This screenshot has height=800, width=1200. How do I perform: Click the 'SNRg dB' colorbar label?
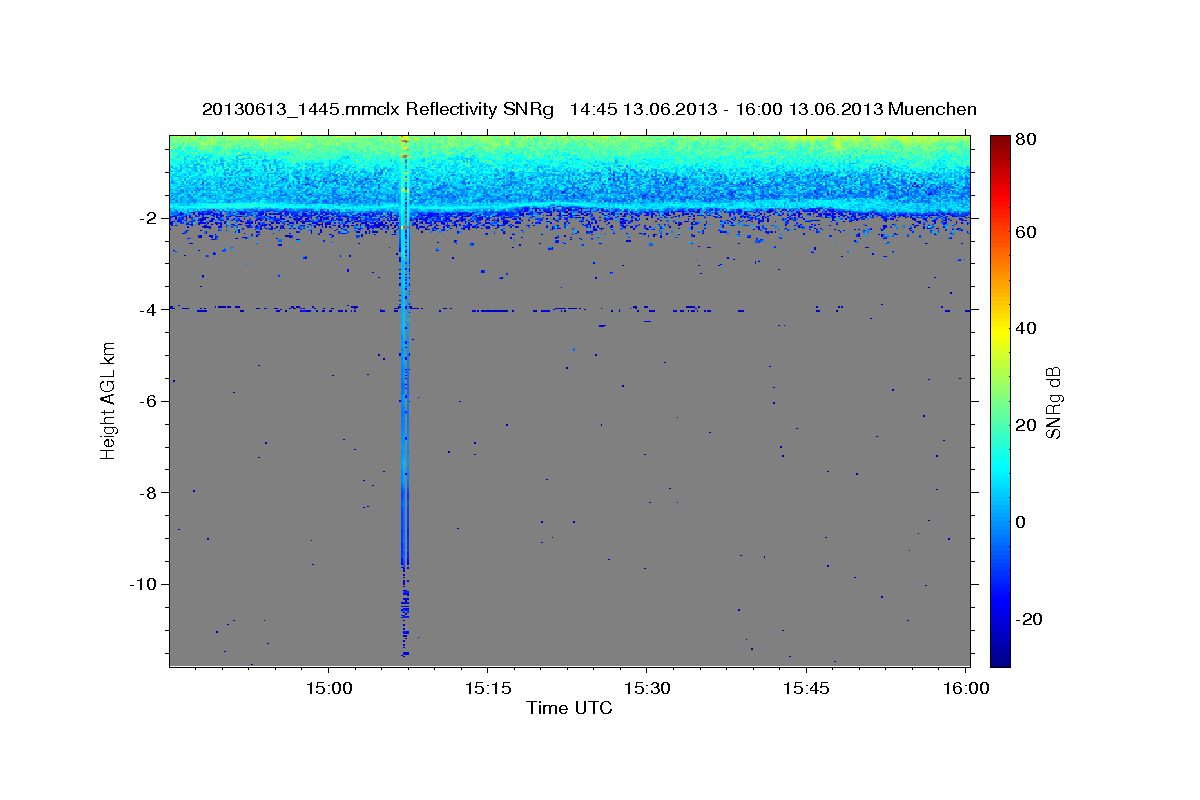pyautogui.click(x=1053, y=402)
